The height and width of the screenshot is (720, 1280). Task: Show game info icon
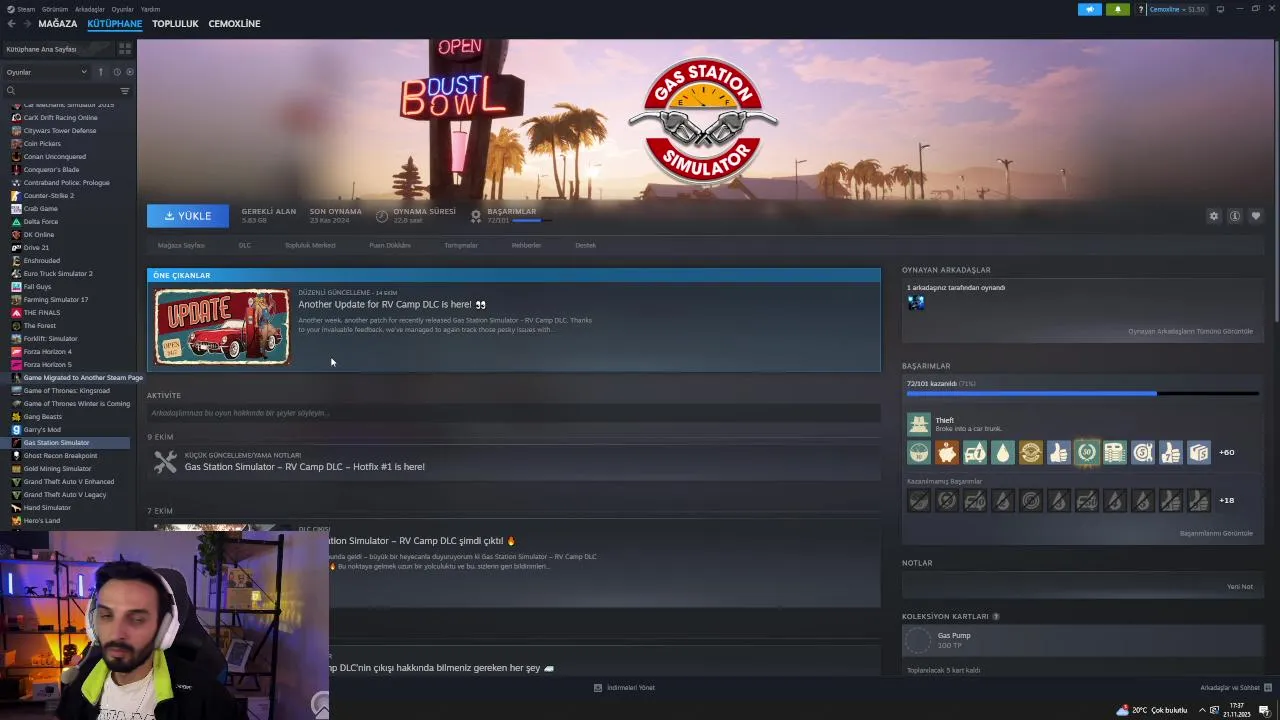[x=1235, y=216]
